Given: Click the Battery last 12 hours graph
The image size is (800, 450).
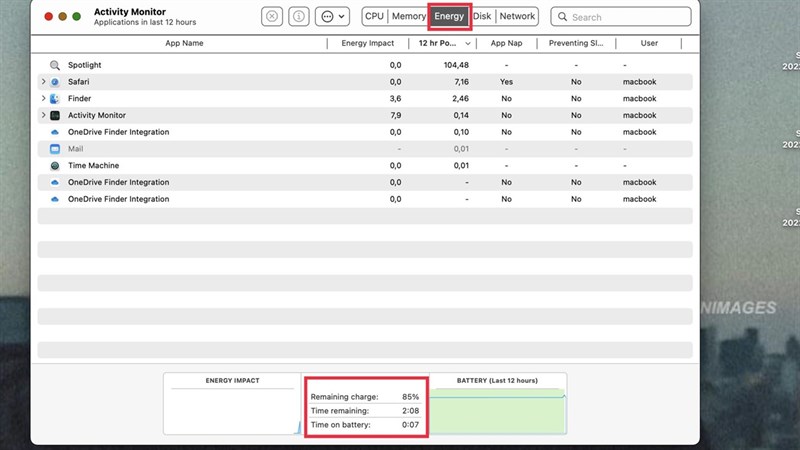Looking at the screenshot, I should coord(497,411).
